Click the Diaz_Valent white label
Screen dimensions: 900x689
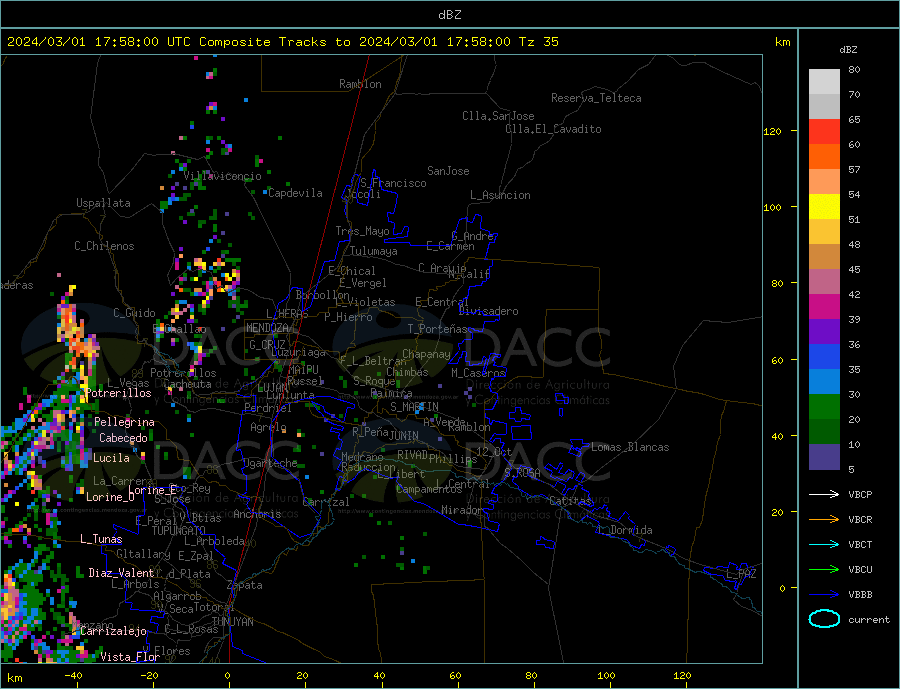point(121,573)
